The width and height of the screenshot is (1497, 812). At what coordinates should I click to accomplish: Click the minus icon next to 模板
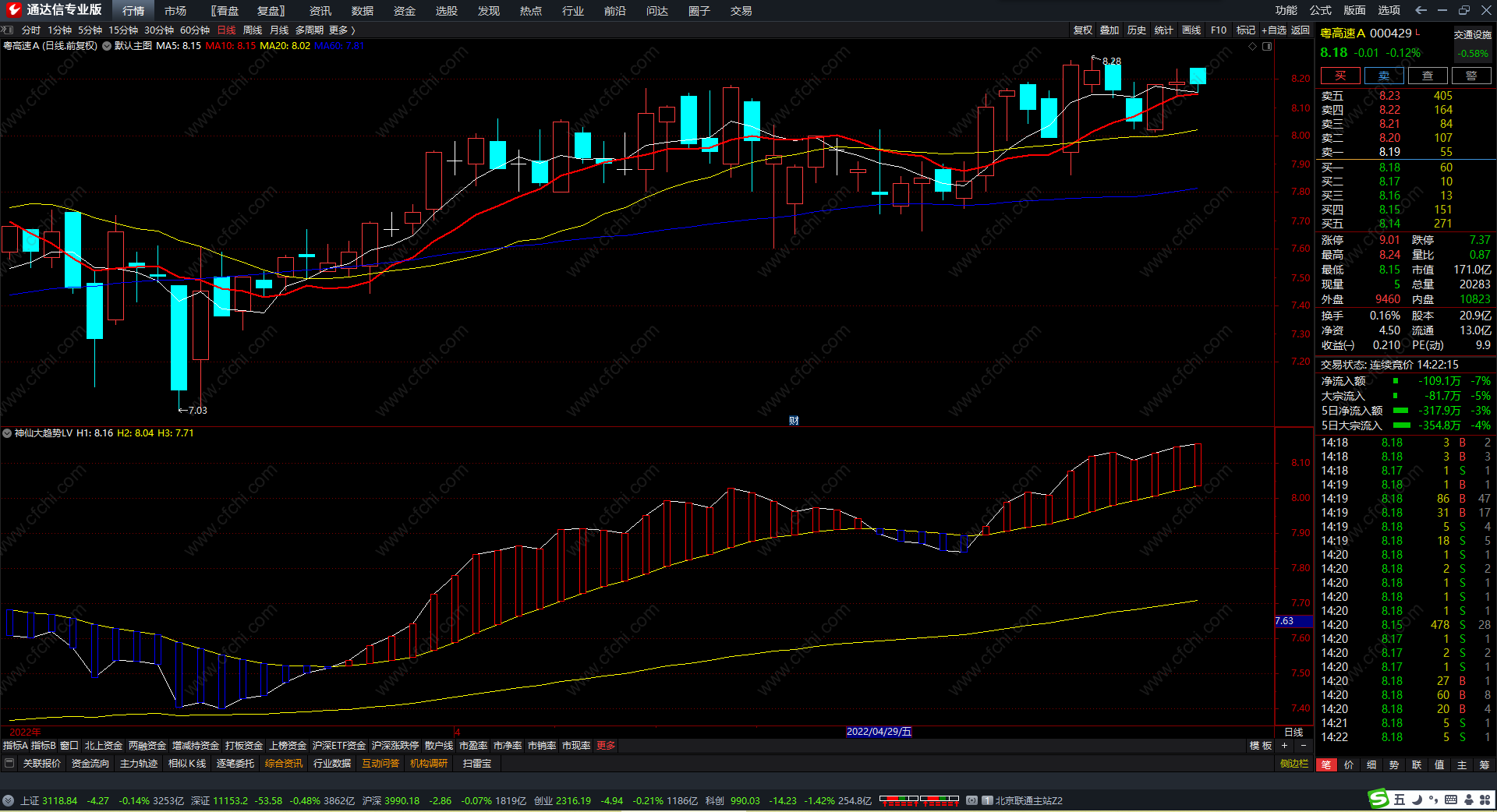(x=1303, y=746)
